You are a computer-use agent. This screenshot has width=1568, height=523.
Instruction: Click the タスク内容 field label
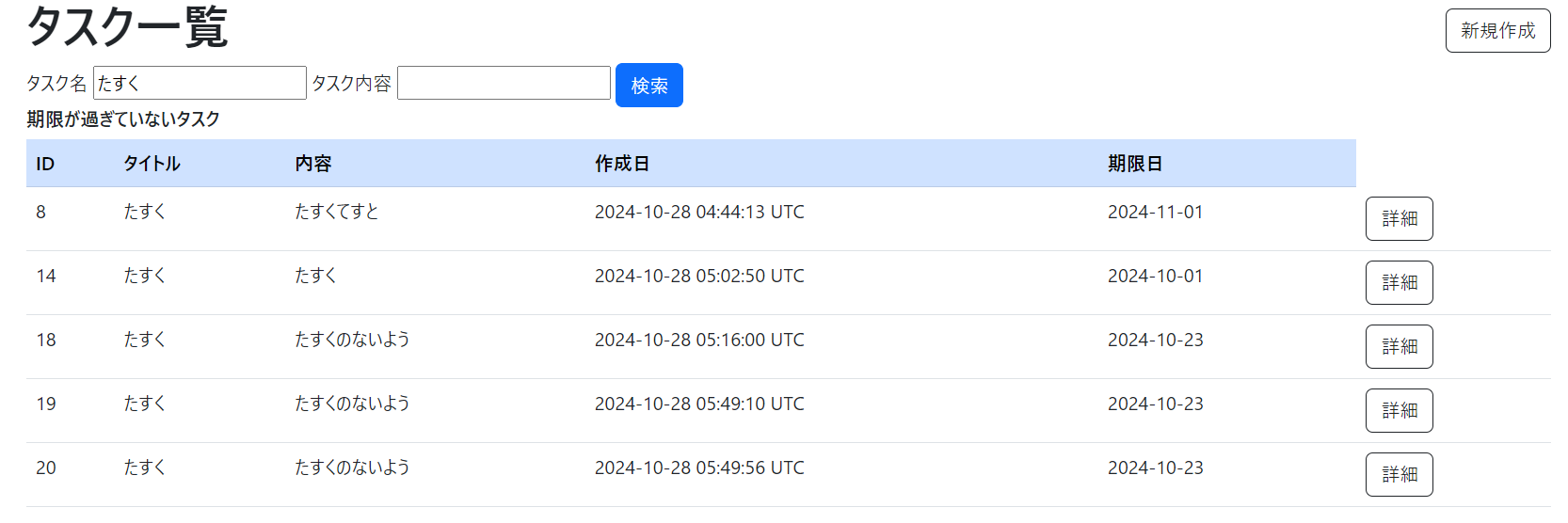tap(351, 83)
